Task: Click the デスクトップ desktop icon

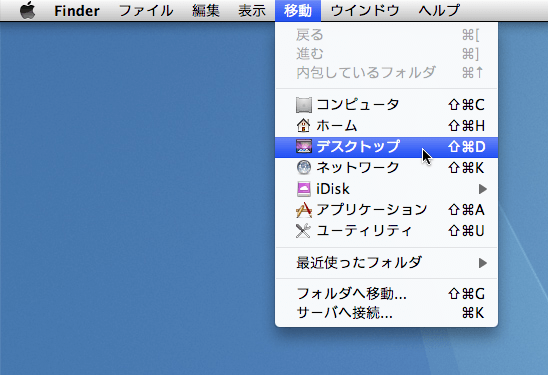Action: [x=304, y=147]
